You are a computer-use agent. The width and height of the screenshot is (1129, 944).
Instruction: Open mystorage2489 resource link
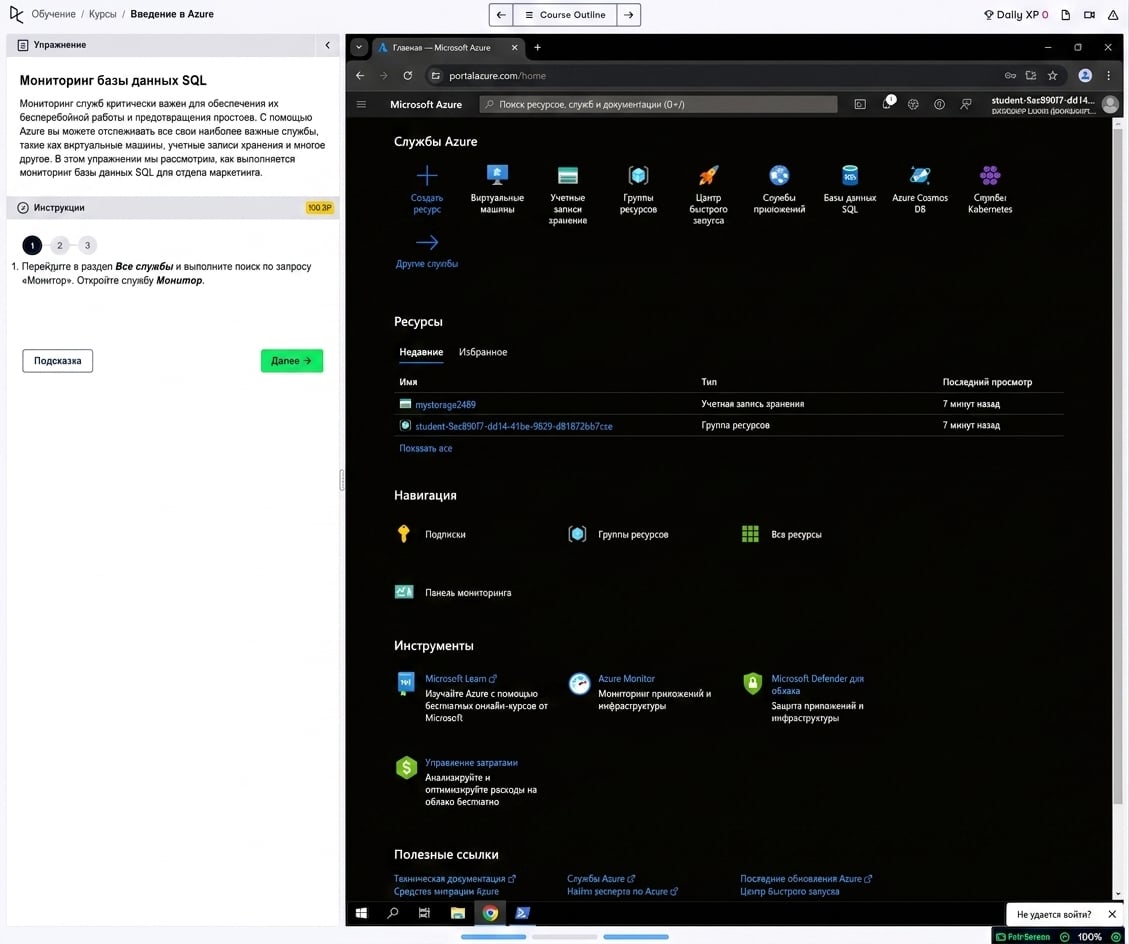(x=445, y=405)
